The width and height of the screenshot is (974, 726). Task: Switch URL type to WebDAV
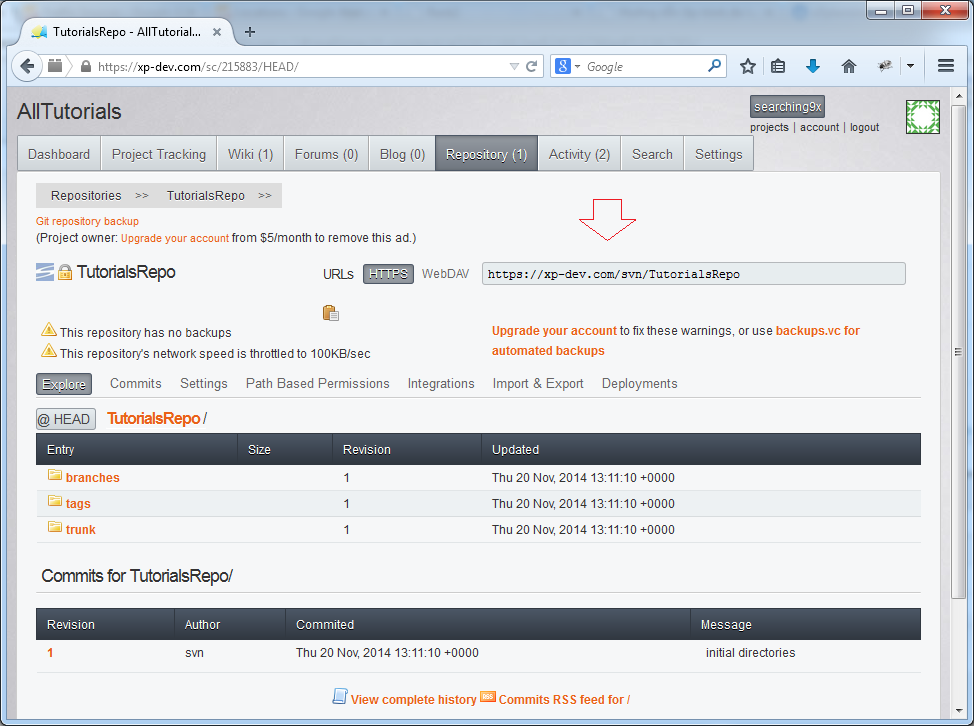445,274
